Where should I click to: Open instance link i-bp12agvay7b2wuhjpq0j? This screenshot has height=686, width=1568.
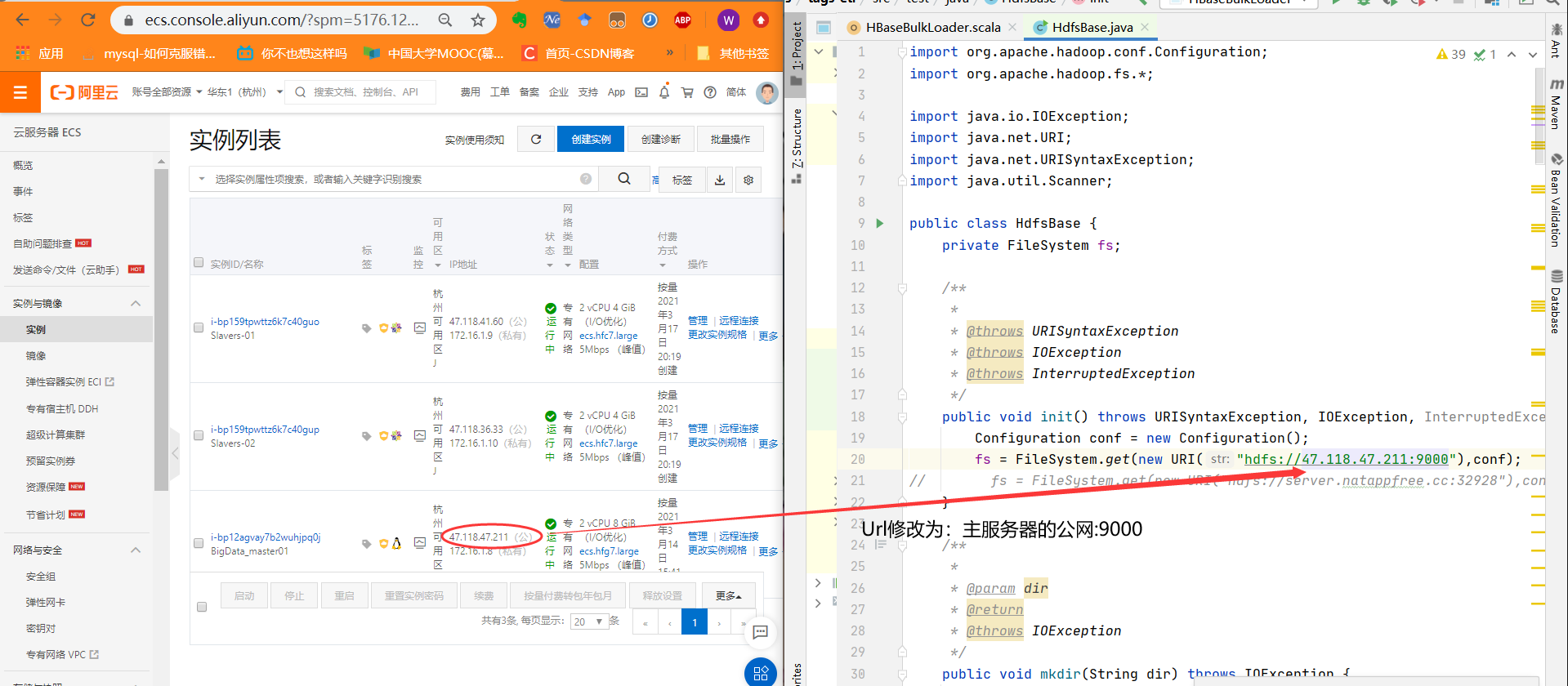(266, 537)
